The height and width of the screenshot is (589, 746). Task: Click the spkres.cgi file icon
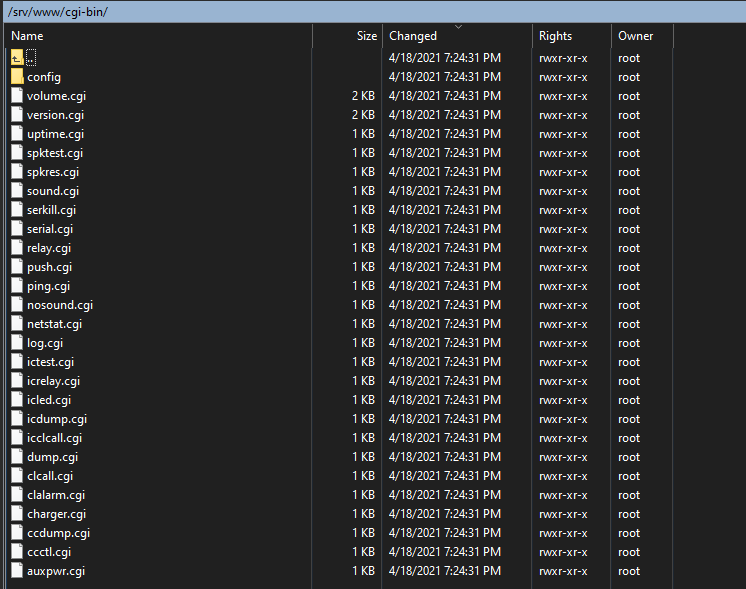[17, 172]
